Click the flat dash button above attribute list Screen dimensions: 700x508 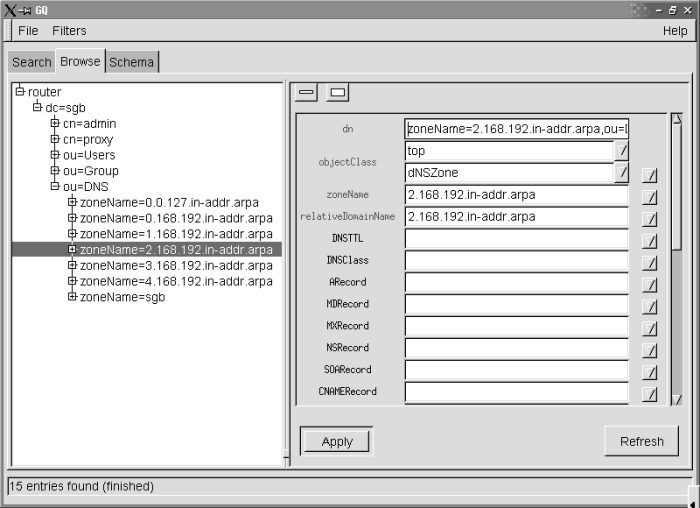click(x=307, y=93)
